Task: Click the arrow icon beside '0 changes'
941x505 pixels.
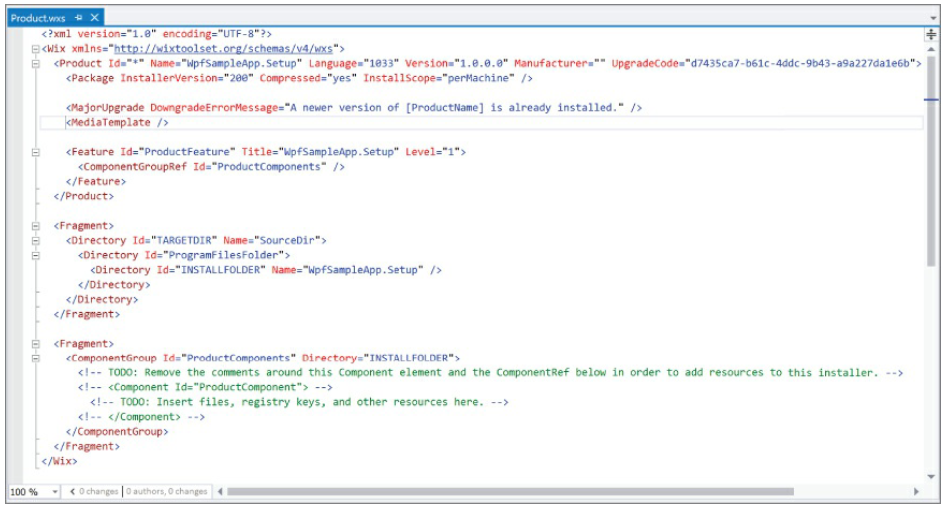Action: [73, 492]
